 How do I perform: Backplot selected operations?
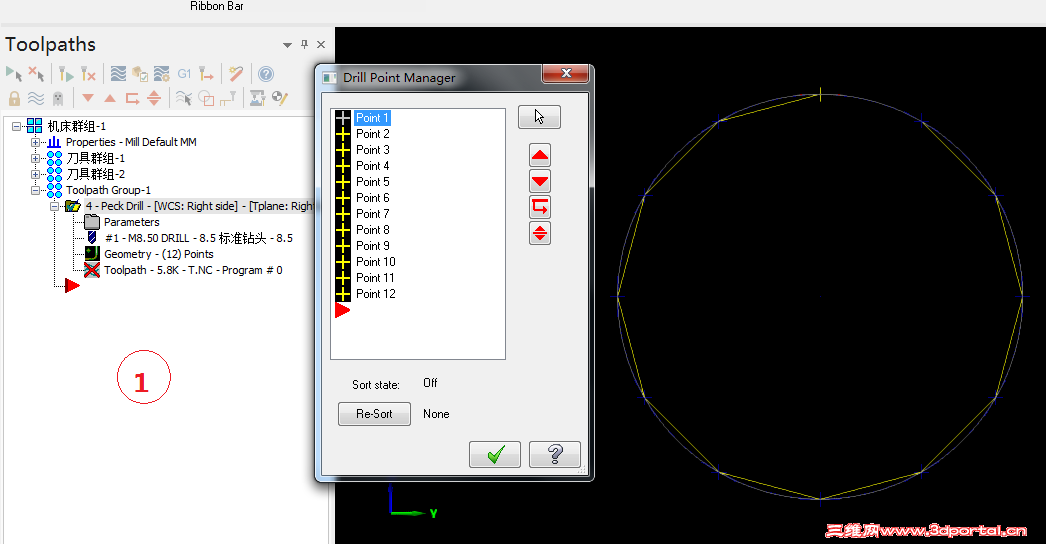coord(118,73)
